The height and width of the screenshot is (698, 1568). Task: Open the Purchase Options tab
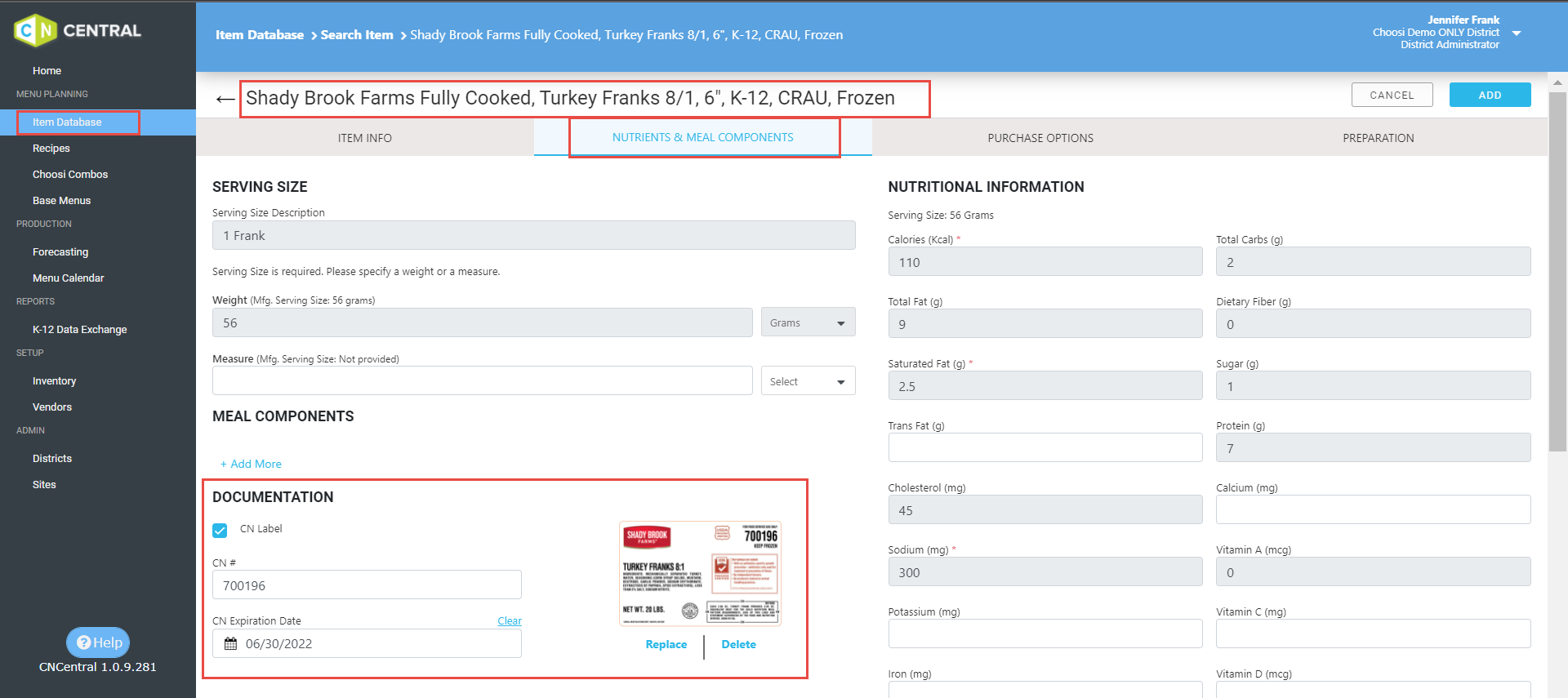[1040, 138]
